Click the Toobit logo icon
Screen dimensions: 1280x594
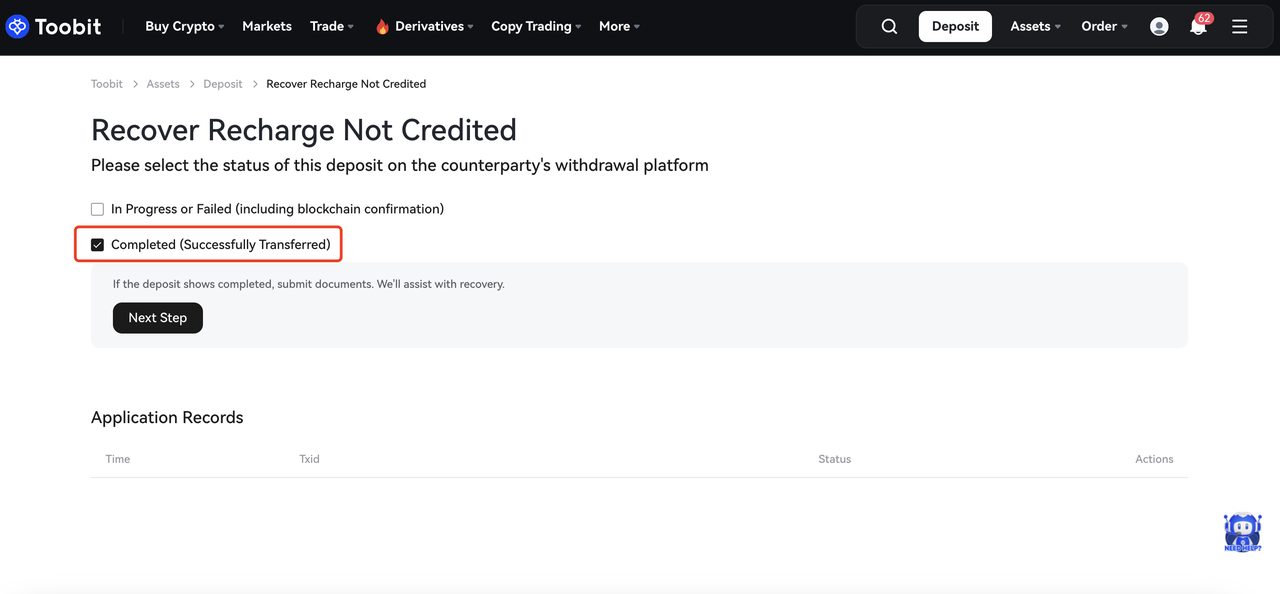click(x=17, y=27)
